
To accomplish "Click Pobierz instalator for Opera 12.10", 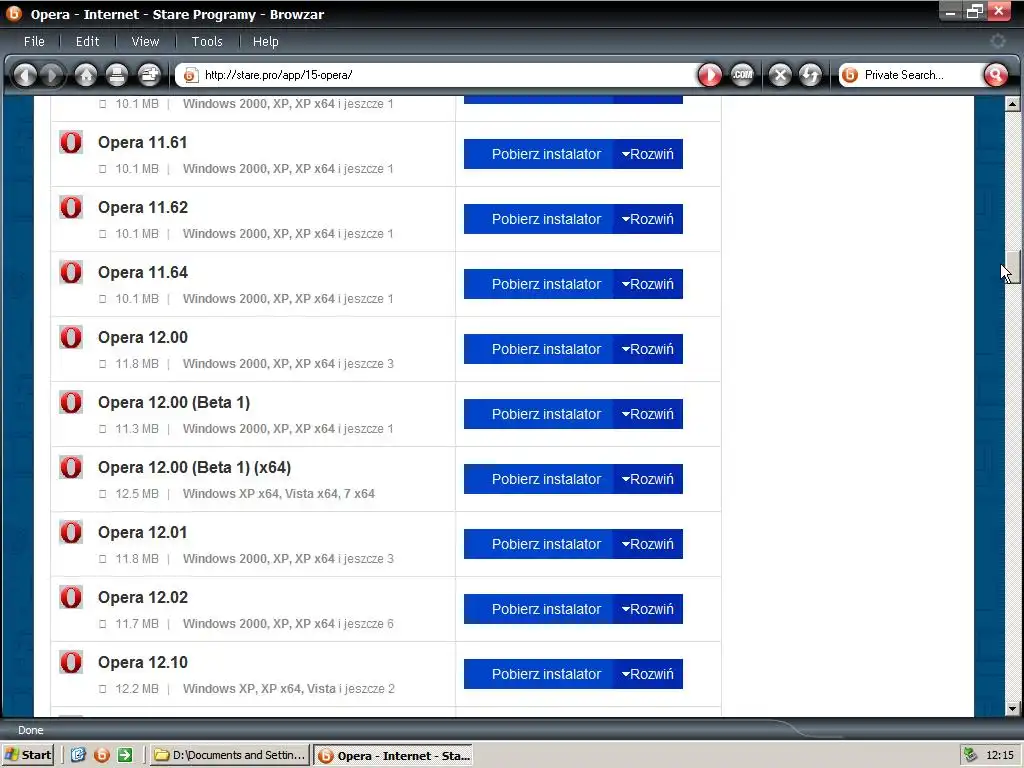I will 539,674.
